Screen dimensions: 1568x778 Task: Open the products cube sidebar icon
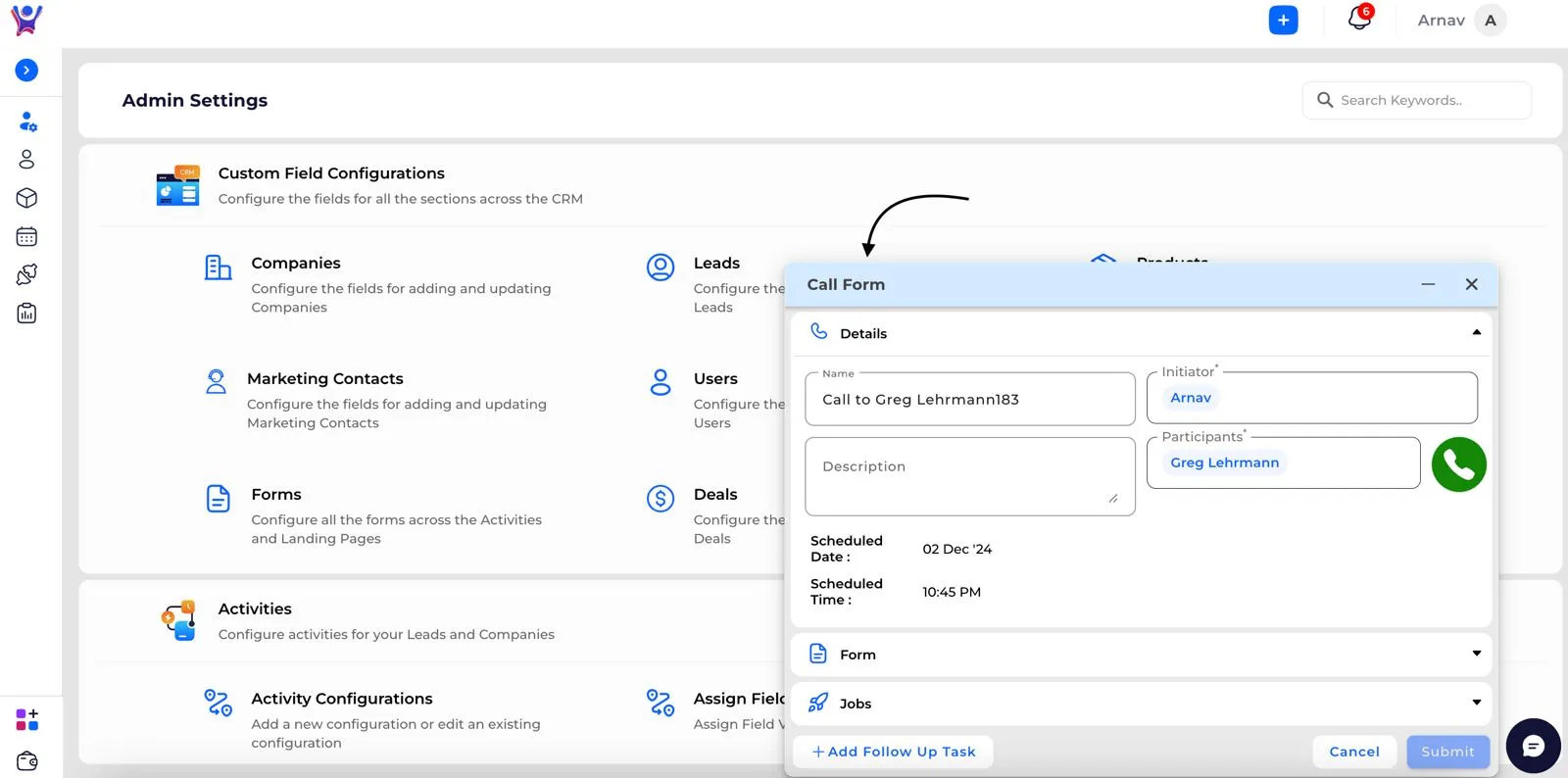[27, 198]
